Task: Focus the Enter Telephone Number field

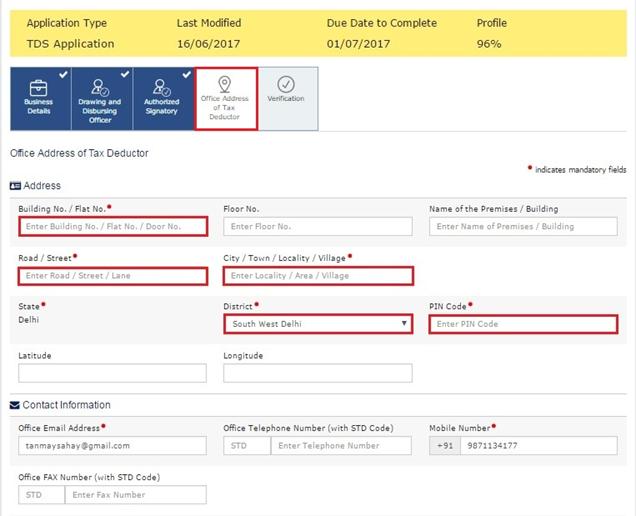Action: point(341,445)
